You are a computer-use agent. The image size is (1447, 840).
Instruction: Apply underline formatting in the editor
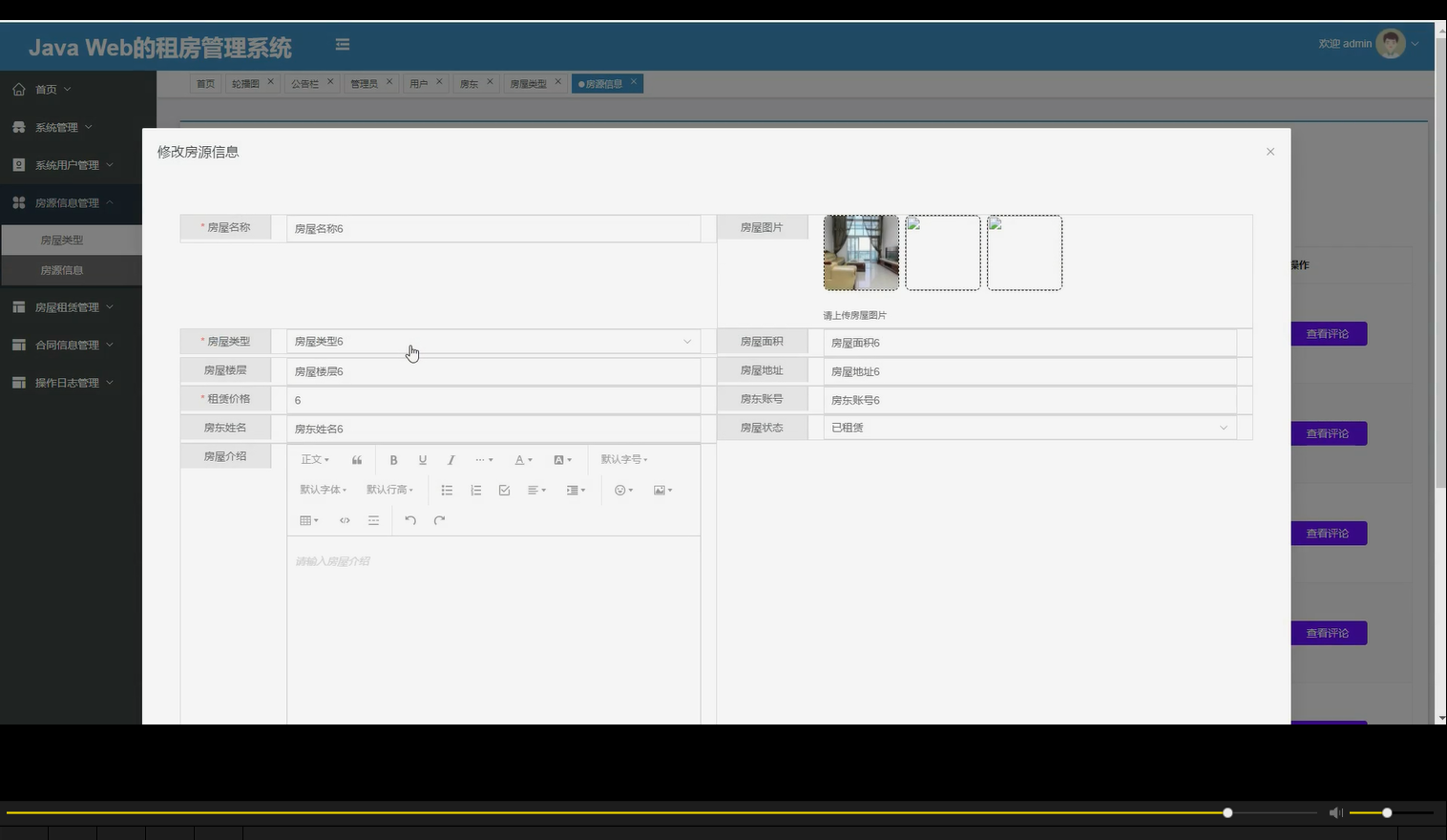pos(422,460)
